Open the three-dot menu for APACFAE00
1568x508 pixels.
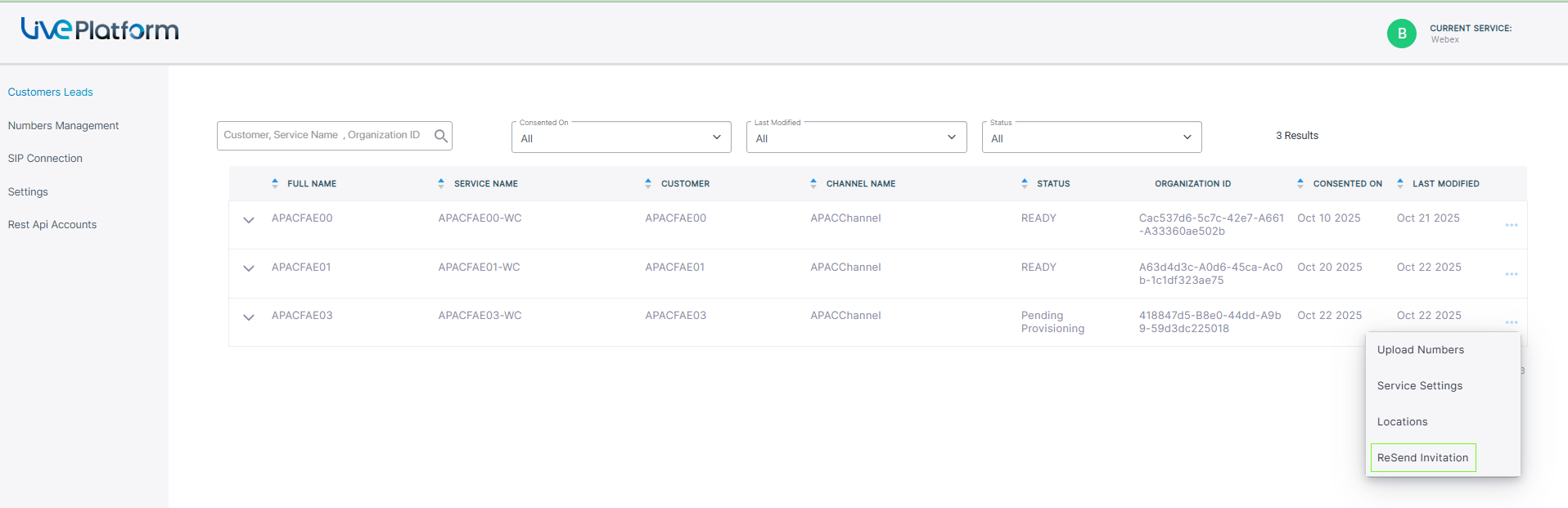tap(1511, 225)
